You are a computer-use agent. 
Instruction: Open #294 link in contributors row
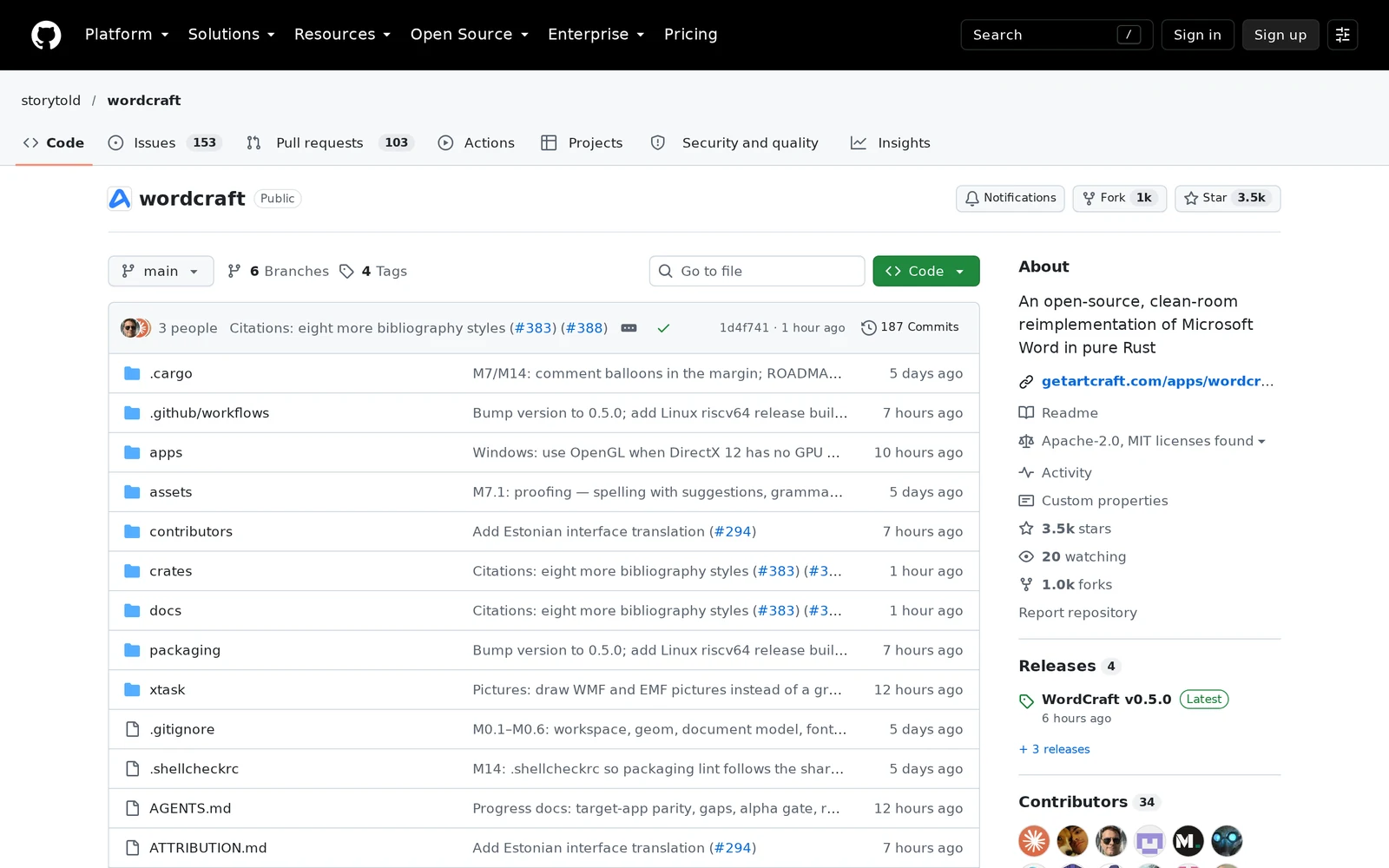click(733, 531)
